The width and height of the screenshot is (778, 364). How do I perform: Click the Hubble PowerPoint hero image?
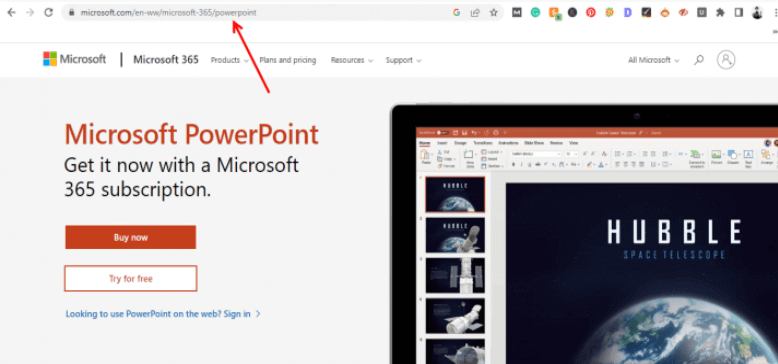click(584, 234)
